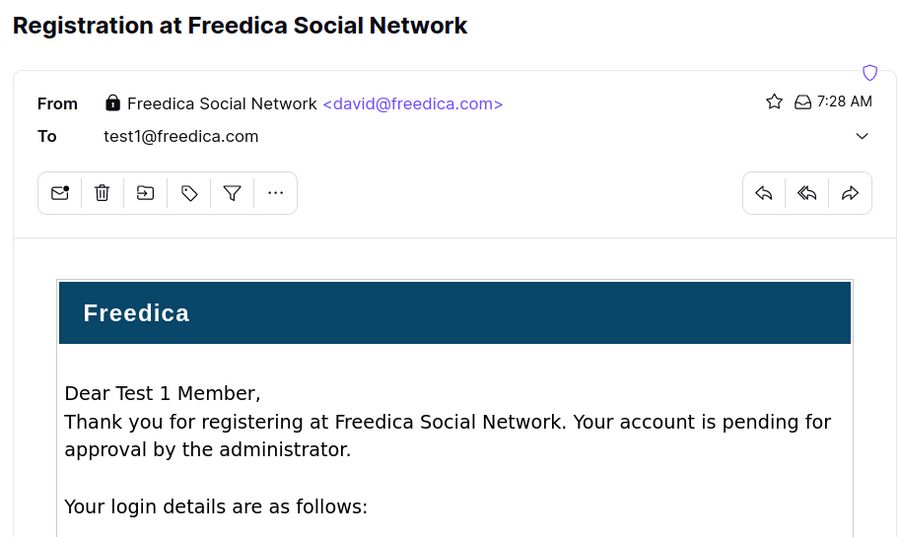Forward this registration email

coord(850,193)
